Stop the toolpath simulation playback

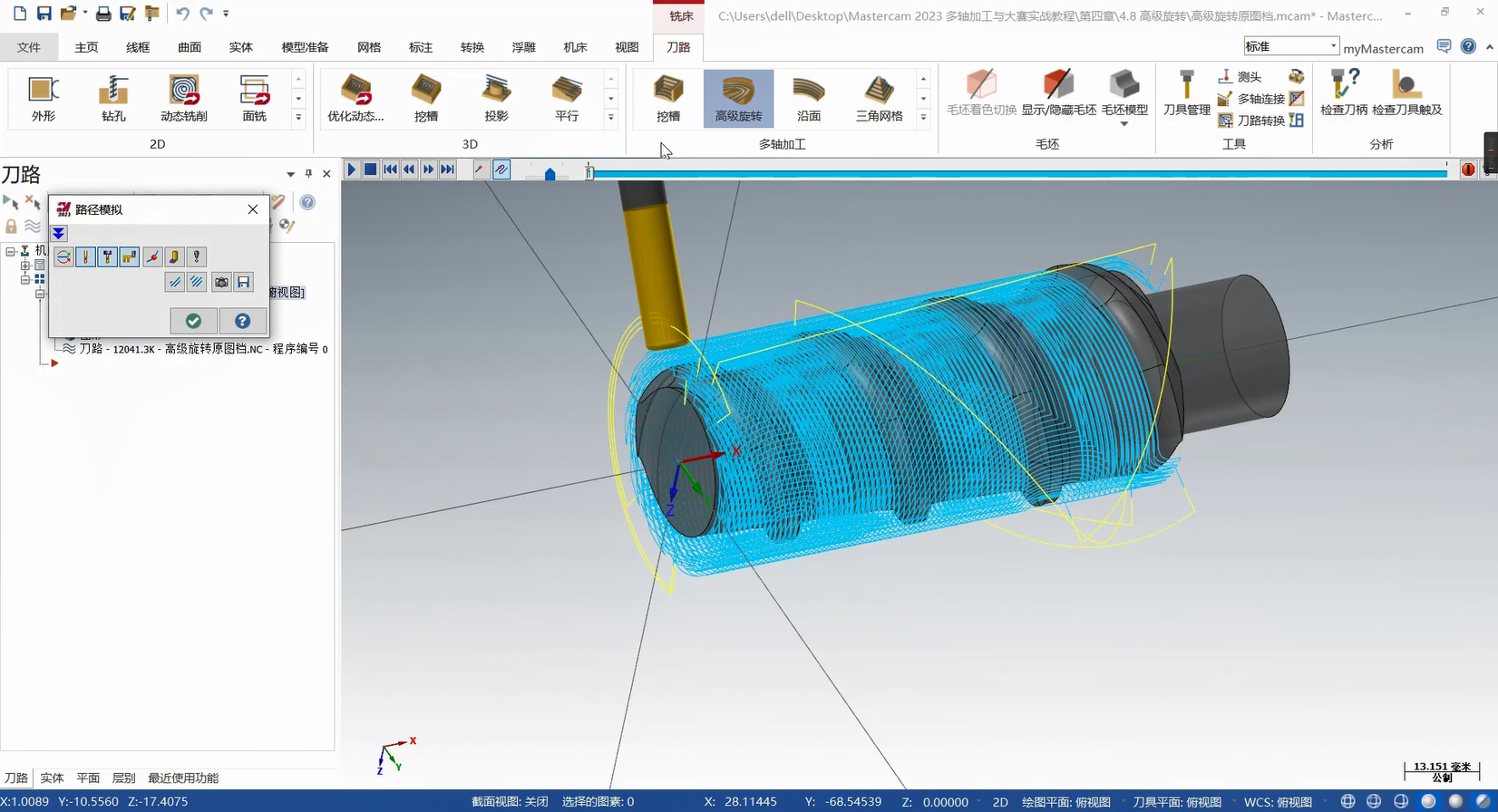click(x=371, y=169)
